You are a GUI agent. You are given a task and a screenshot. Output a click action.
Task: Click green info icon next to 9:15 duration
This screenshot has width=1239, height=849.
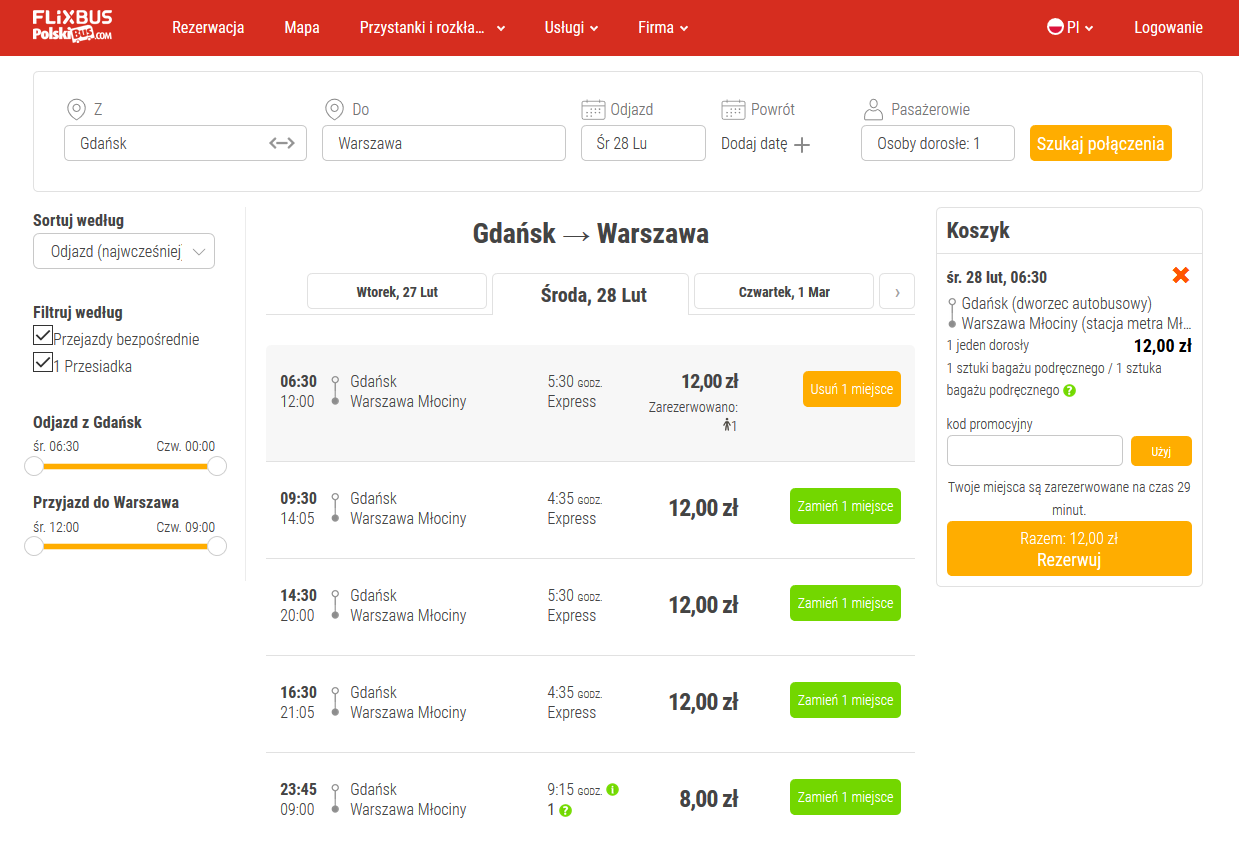(x=612, y=789)
